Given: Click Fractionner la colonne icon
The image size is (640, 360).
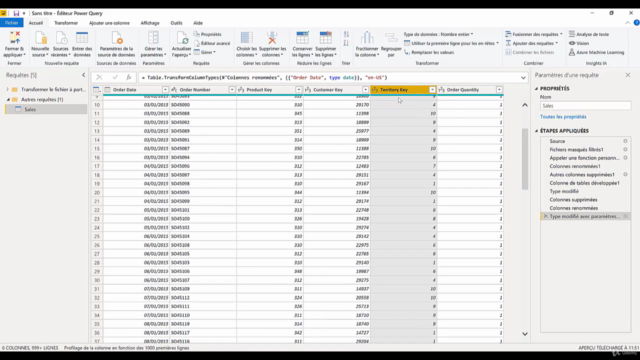Looking at the screenshot, I should coord(367,38).
